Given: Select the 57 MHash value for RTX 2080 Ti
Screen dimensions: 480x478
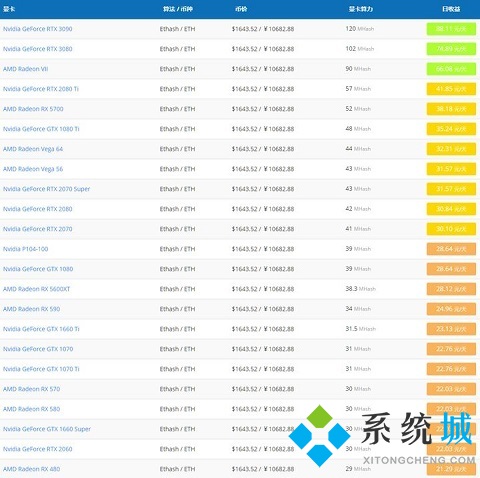Looking at the screenshot, I should click(358, 89).
